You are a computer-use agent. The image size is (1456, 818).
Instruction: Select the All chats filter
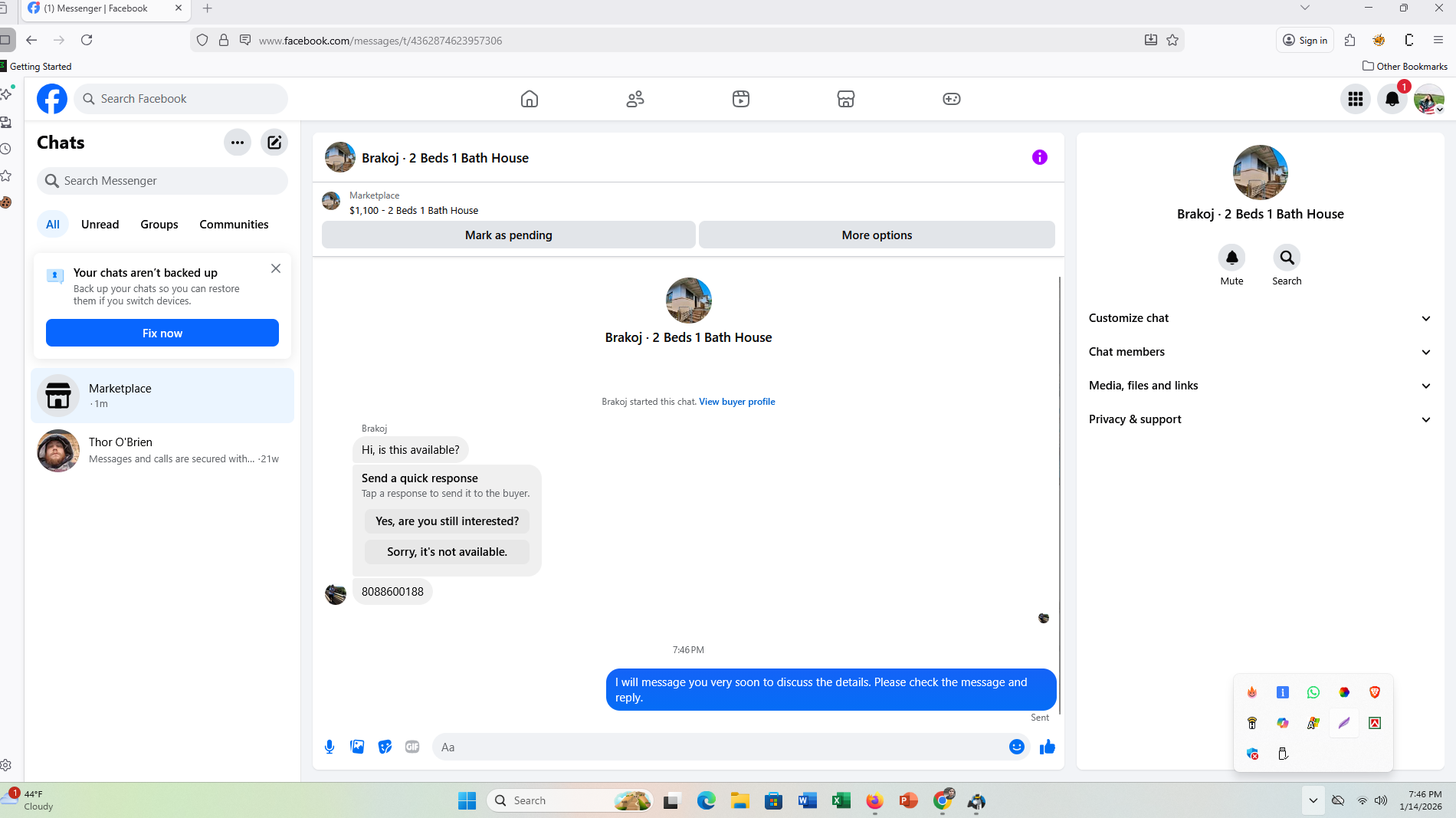(x=53, y=225)
